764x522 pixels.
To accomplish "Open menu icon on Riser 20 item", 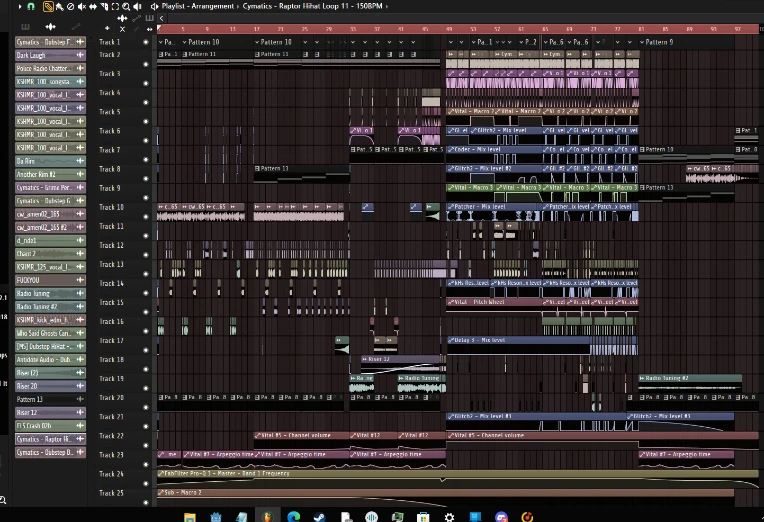I will [x=80, y=386].
